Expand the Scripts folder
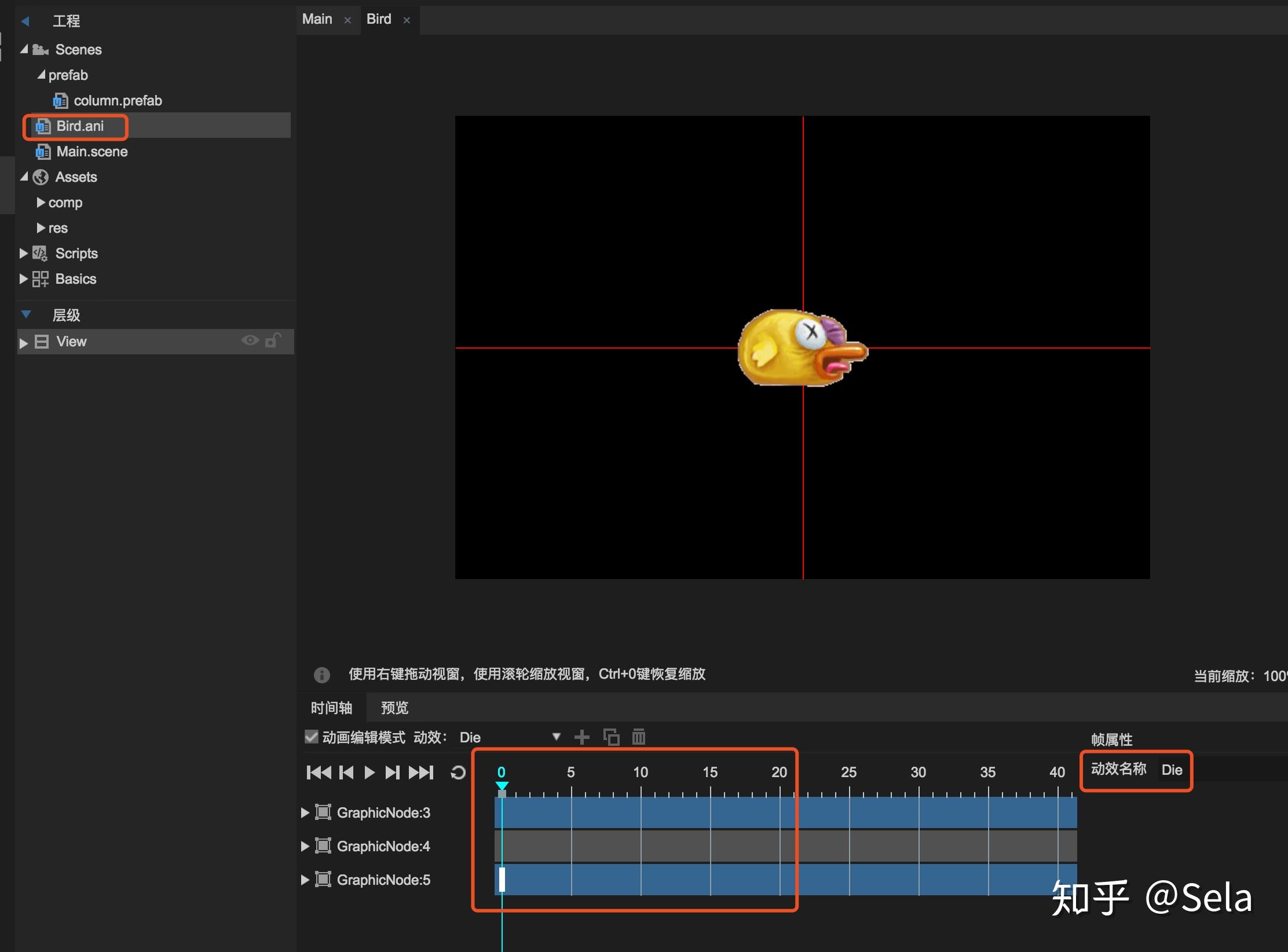 23,253
